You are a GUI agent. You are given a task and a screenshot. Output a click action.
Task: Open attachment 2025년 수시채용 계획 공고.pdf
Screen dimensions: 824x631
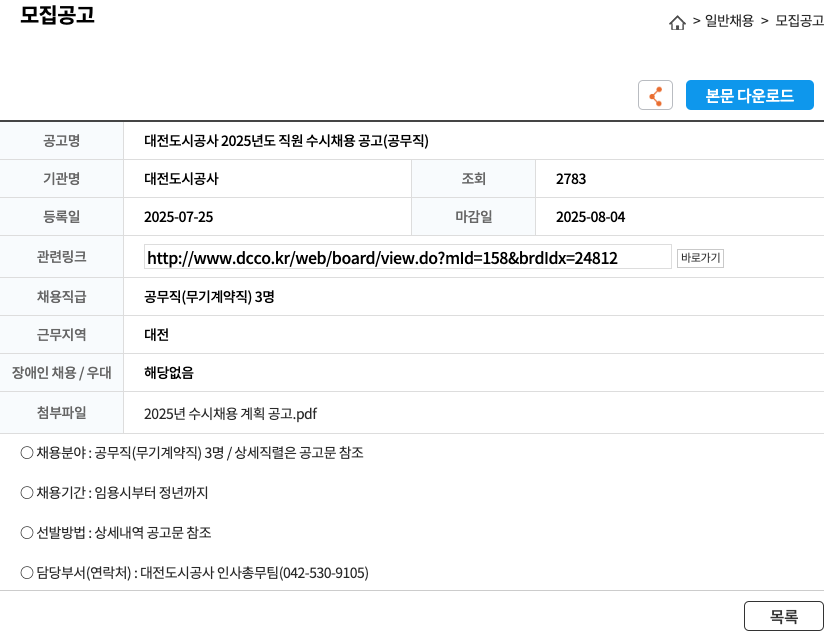coord(230,414)
